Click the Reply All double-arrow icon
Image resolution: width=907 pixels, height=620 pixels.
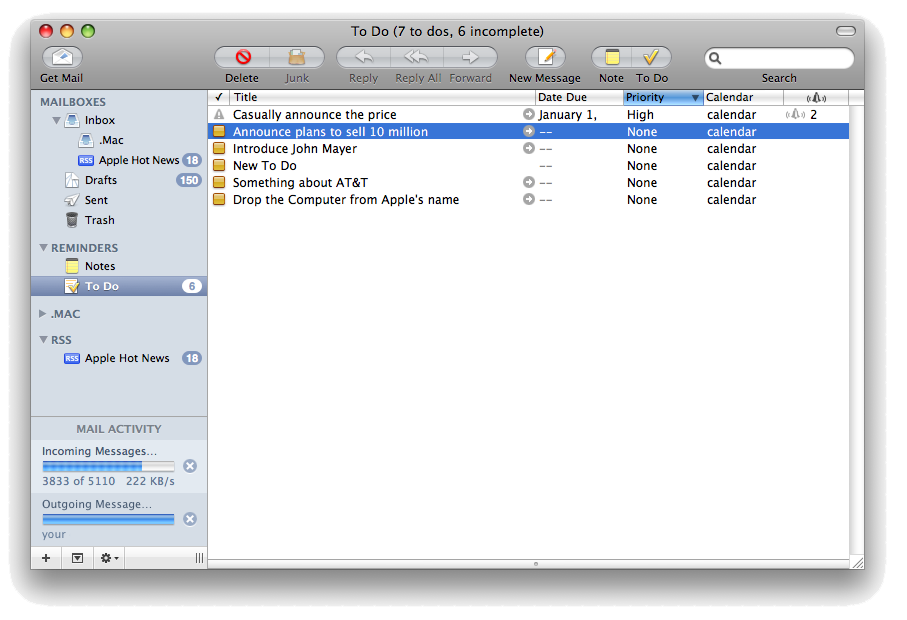[416, 57]
